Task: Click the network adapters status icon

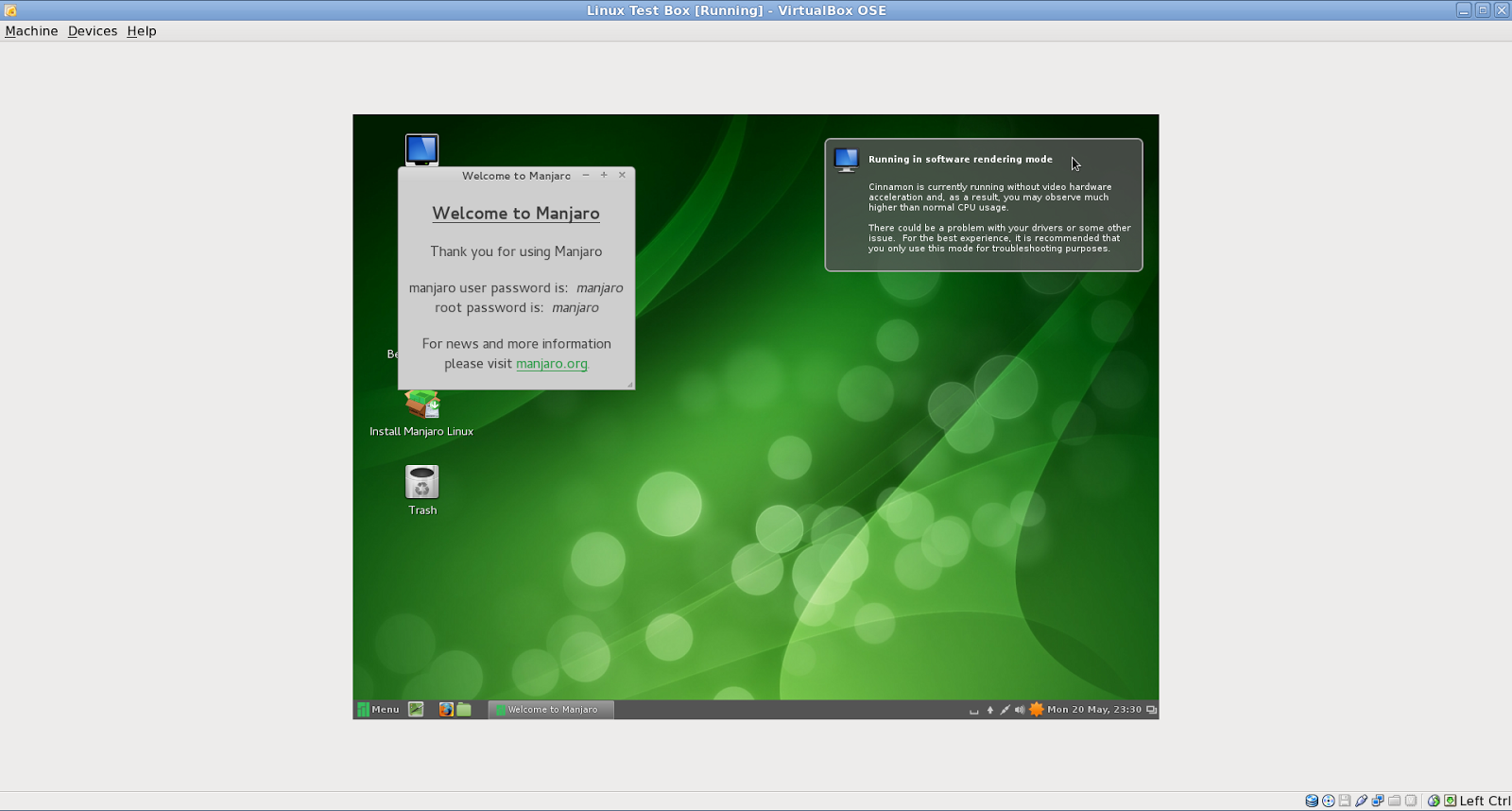Action: tap(1378, 801)
